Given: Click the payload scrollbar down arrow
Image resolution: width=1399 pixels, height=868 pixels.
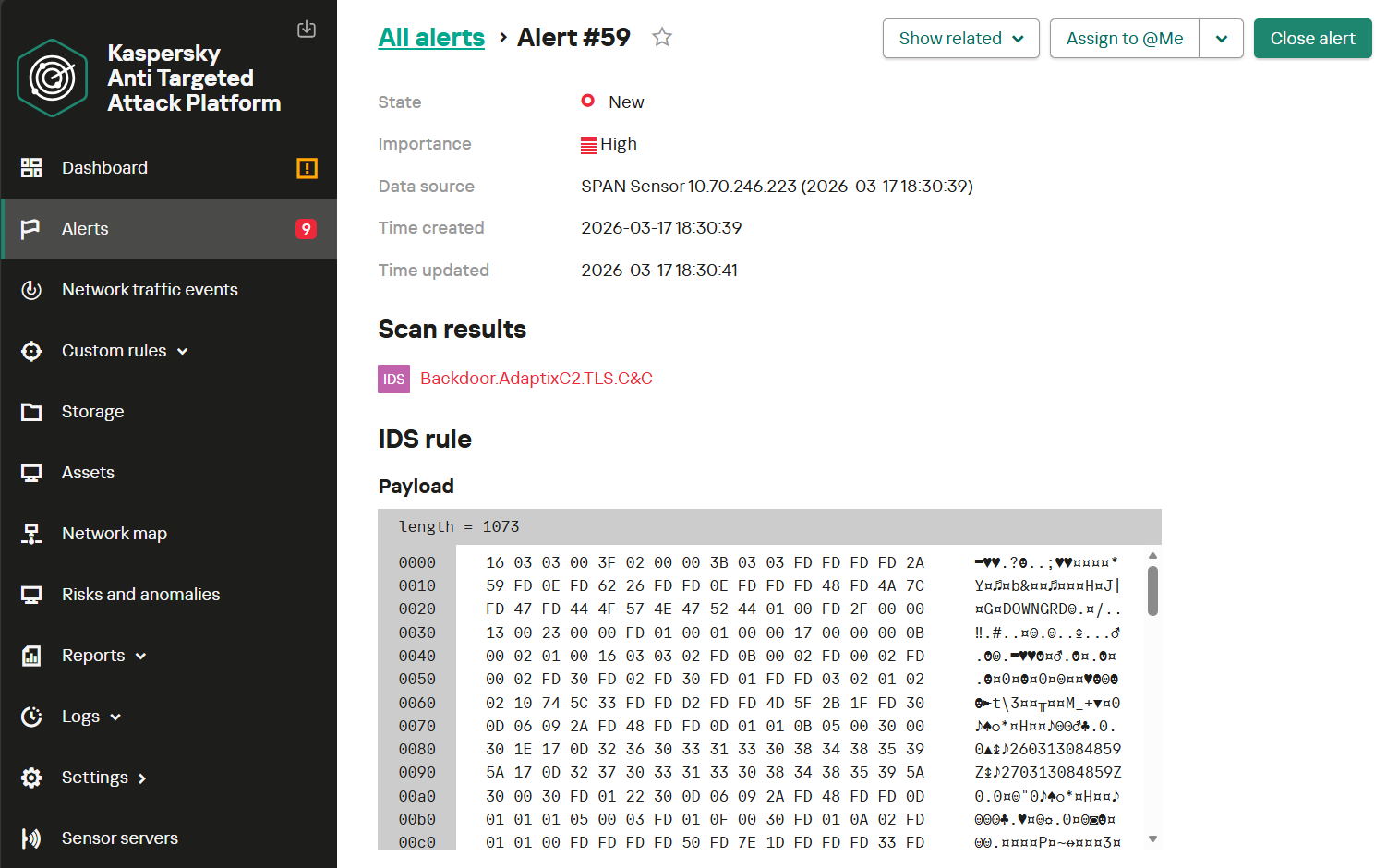Looking at the screenshot, I should [x=1152, y=838].
